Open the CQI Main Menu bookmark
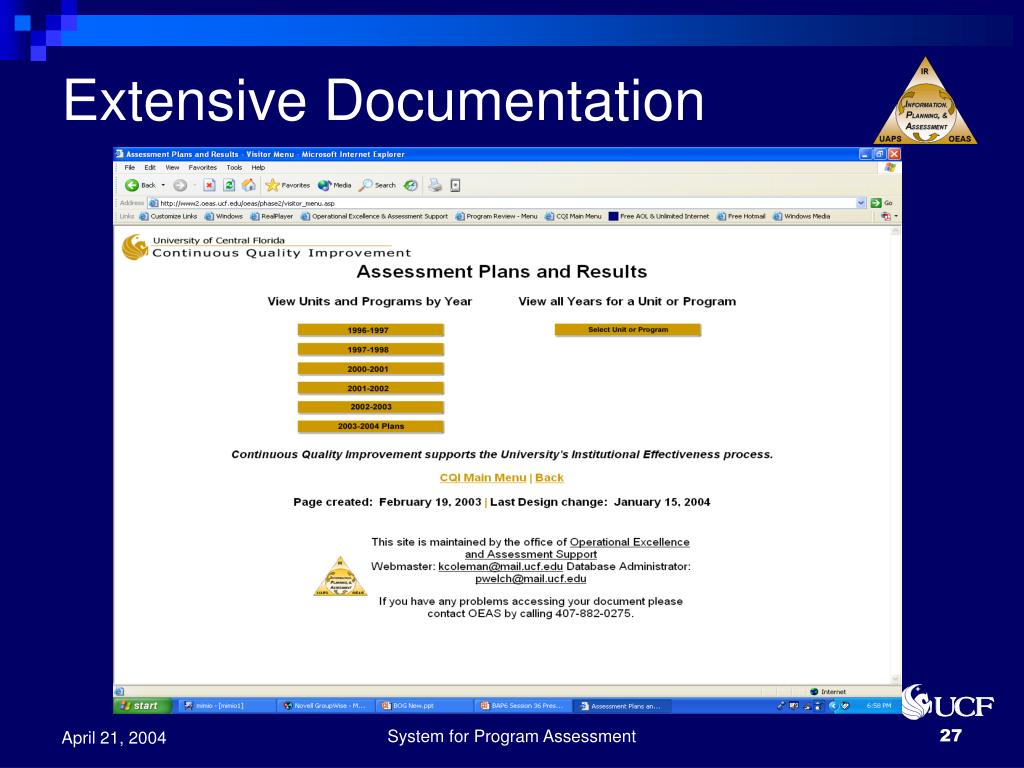Viewport: 1024px width, 768px height. [x=573, y=216]
